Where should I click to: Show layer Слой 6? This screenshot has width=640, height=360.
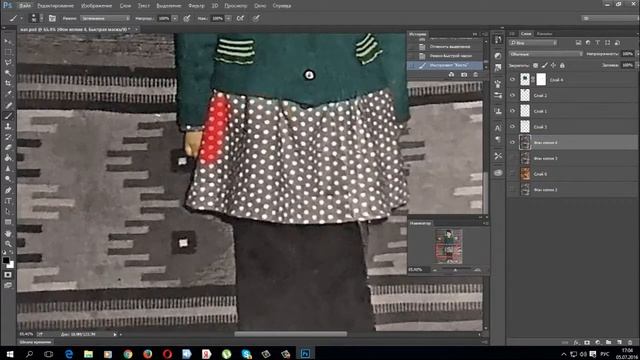tap(513, 174)
